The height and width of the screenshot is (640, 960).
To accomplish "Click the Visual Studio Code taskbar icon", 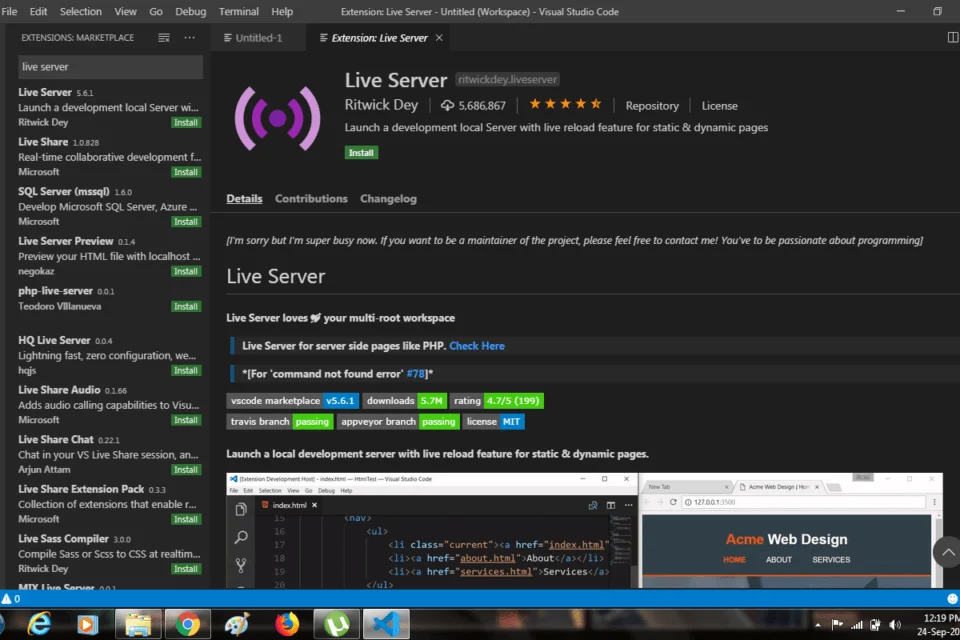I will point(386,624).
